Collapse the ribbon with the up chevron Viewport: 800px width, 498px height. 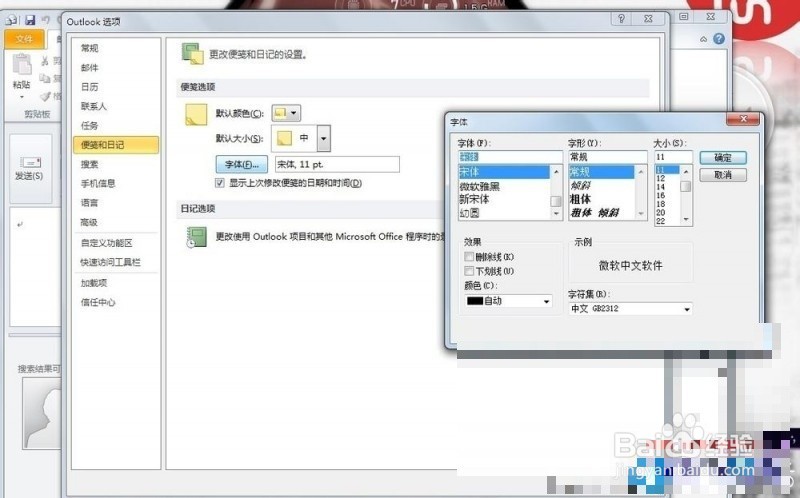(704, 39)
